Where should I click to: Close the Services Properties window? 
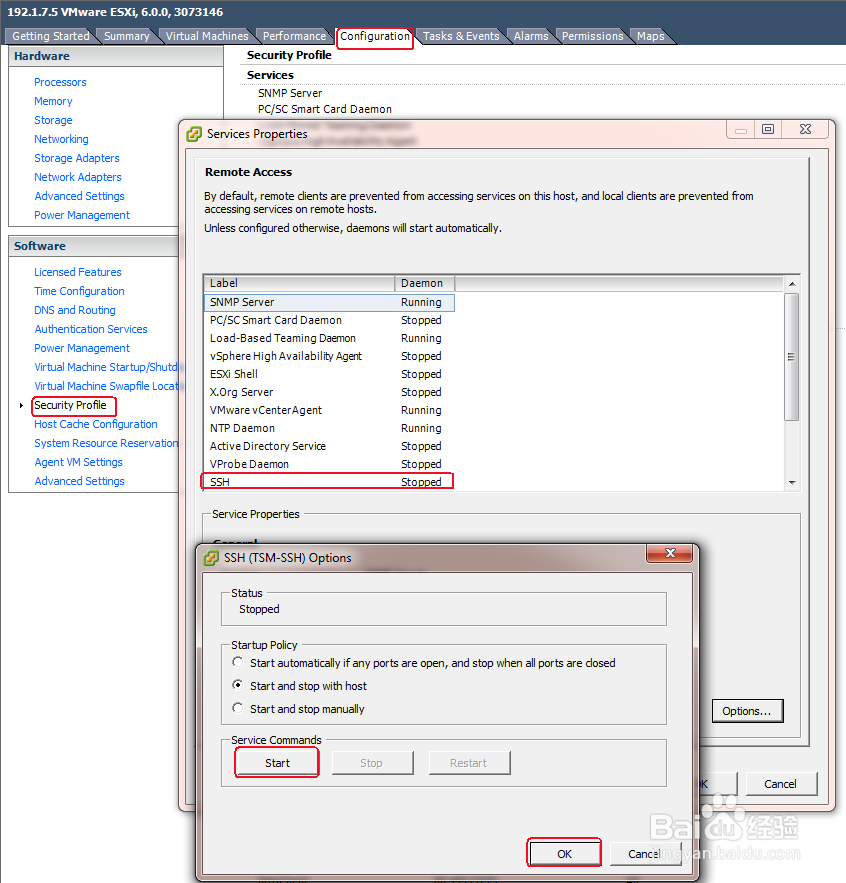(805, 129)
